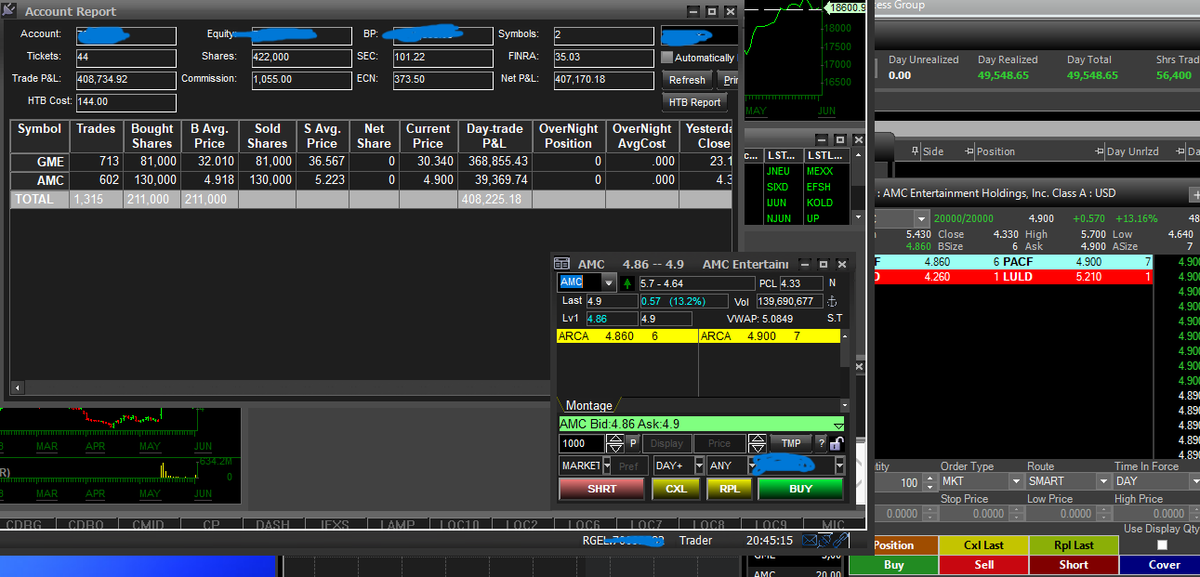
Task: Open the HTB Report button
Action: [694, 102]
